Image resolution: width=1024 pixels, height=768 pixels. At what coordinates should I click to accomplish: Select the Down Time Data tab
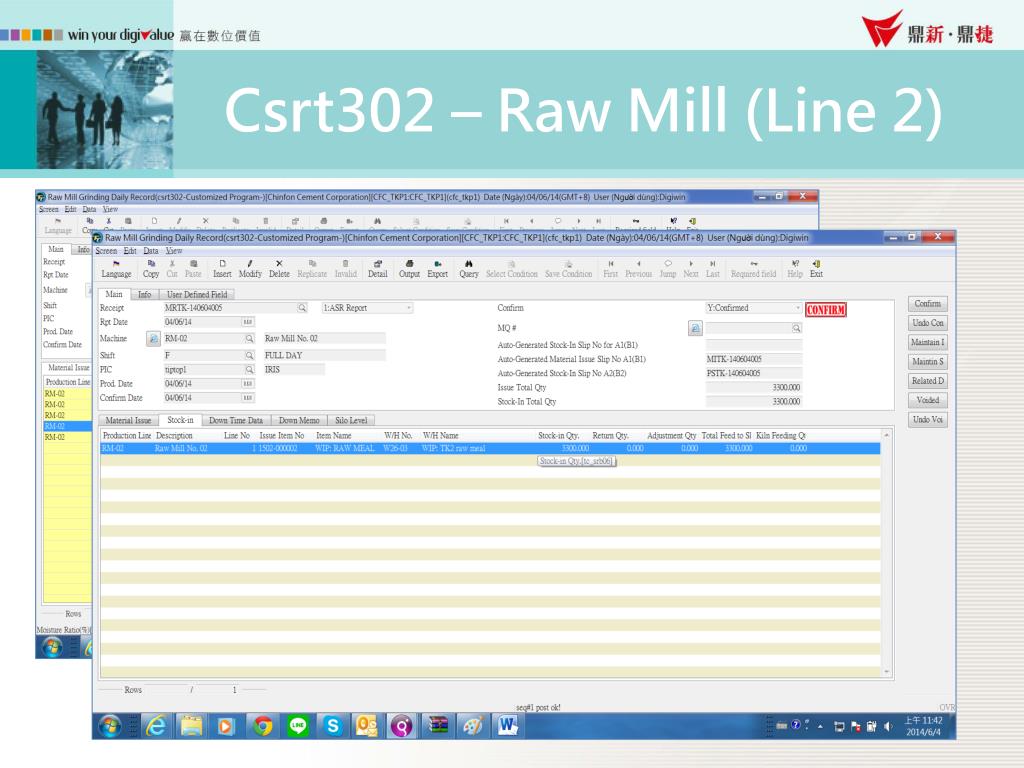[x=235, y=421]
